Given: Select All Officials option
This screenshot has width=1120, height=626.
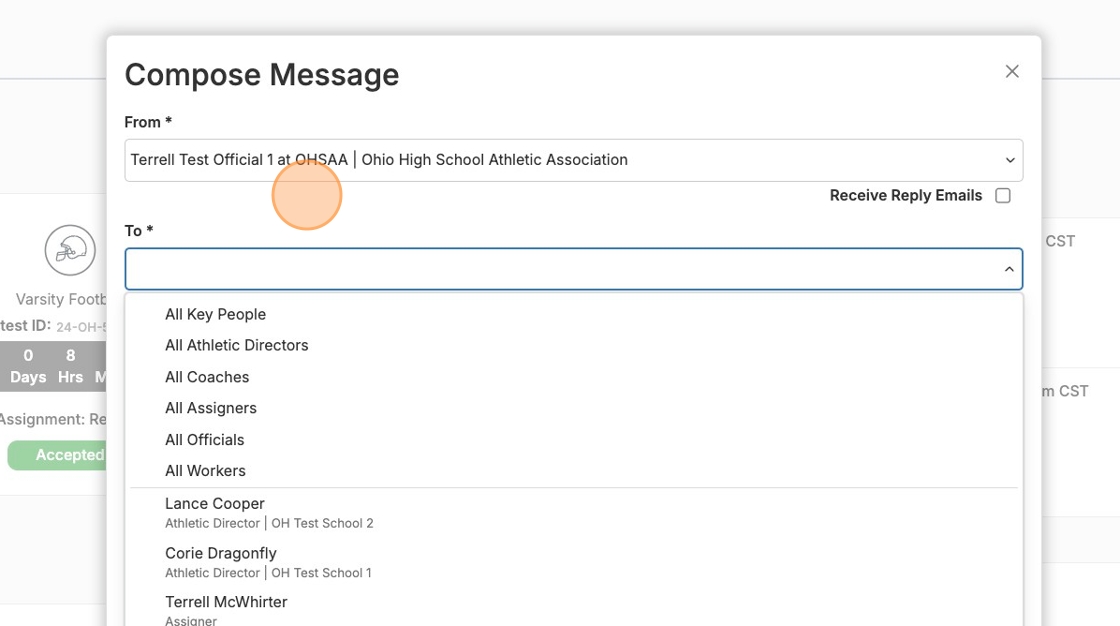Looking at the screenshot, I should tap(204, 440).
